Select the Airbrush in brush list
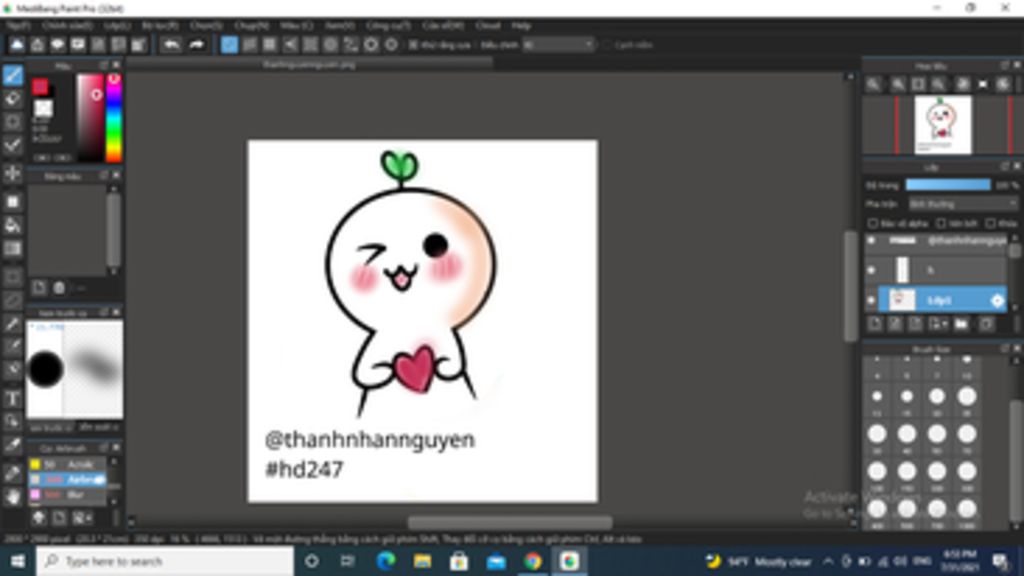This screenshot has width=1024, height=576. click(x=67, y=479)
